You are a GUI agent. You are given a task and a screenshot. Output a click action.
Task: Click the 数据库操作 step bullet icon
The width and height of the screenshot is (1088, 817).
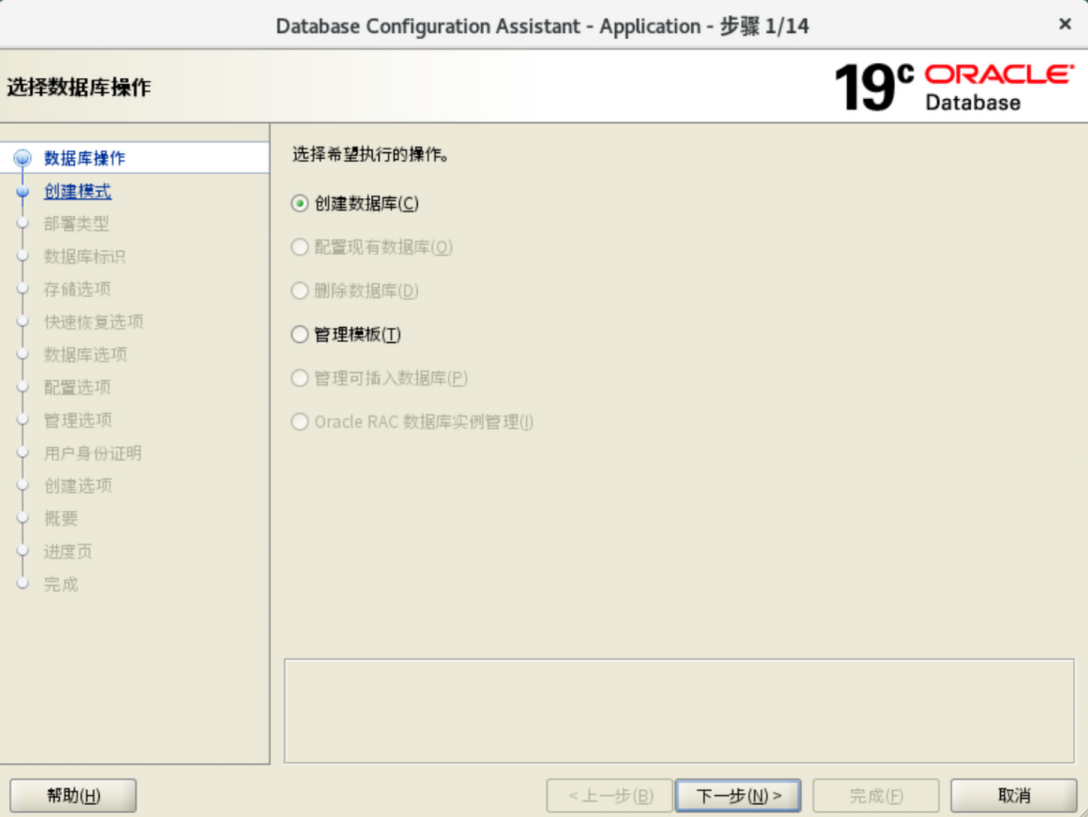click(x=23, y=158)
